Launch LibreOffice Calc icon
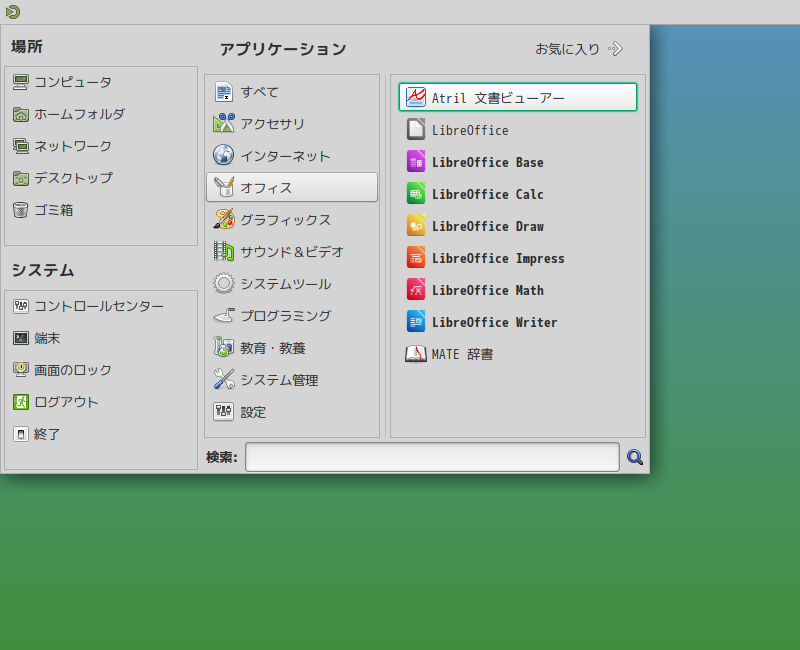The height and width of the screenshot is (650, 800). pyautogui.click(x=416, y=193)
